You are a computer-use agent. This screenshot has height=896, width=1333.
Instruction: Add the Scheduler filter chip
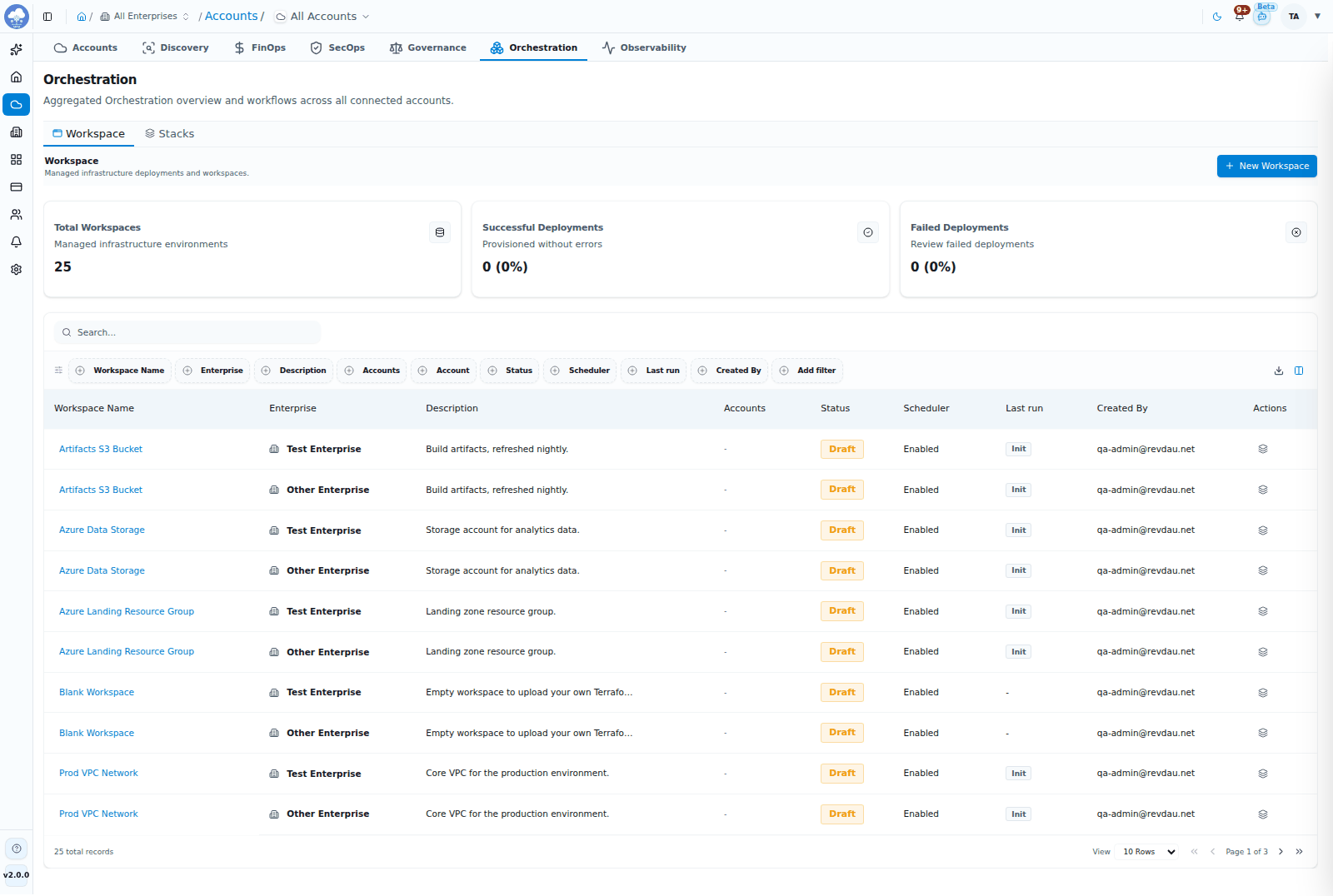[580, 371]
